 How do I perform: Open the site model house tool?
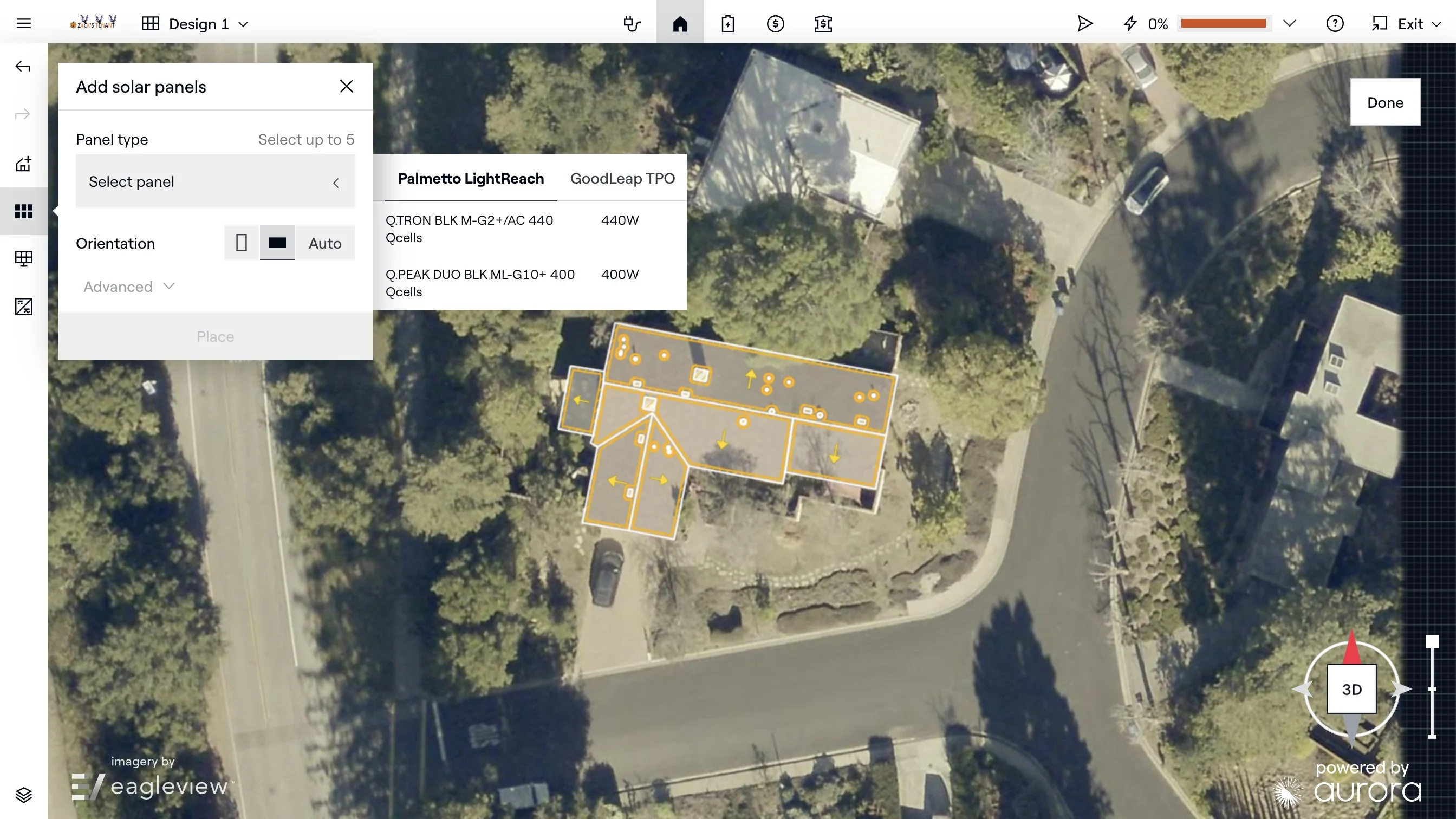pyautogui.click(x=24, y=164)
